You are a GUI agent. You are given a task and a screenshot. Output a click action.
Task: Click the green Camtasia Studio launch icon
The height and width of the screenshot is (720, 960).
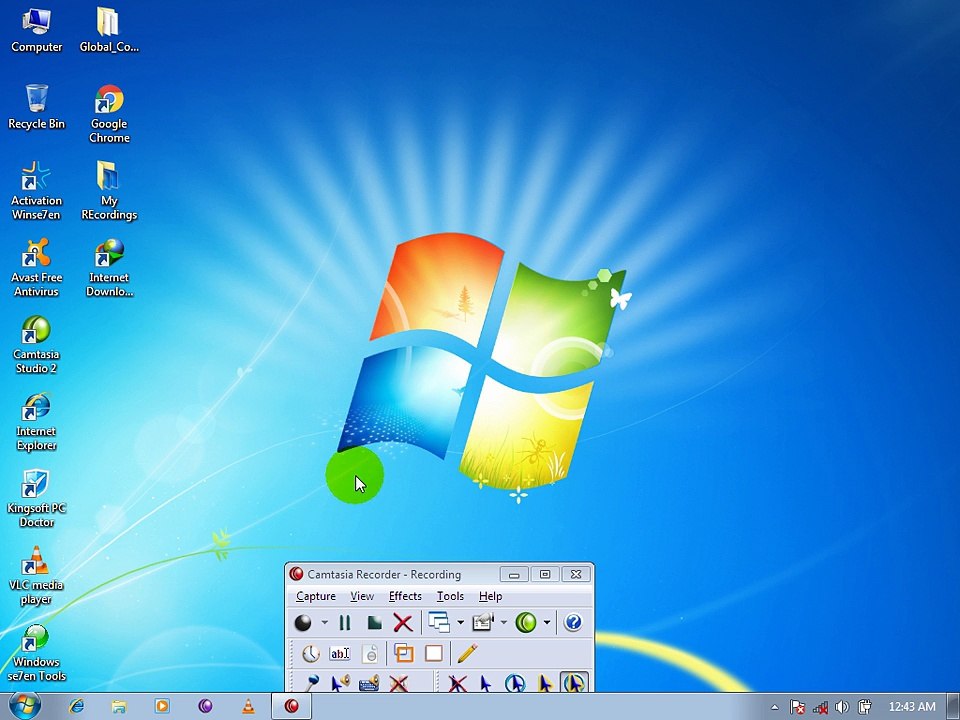point(526,623)
